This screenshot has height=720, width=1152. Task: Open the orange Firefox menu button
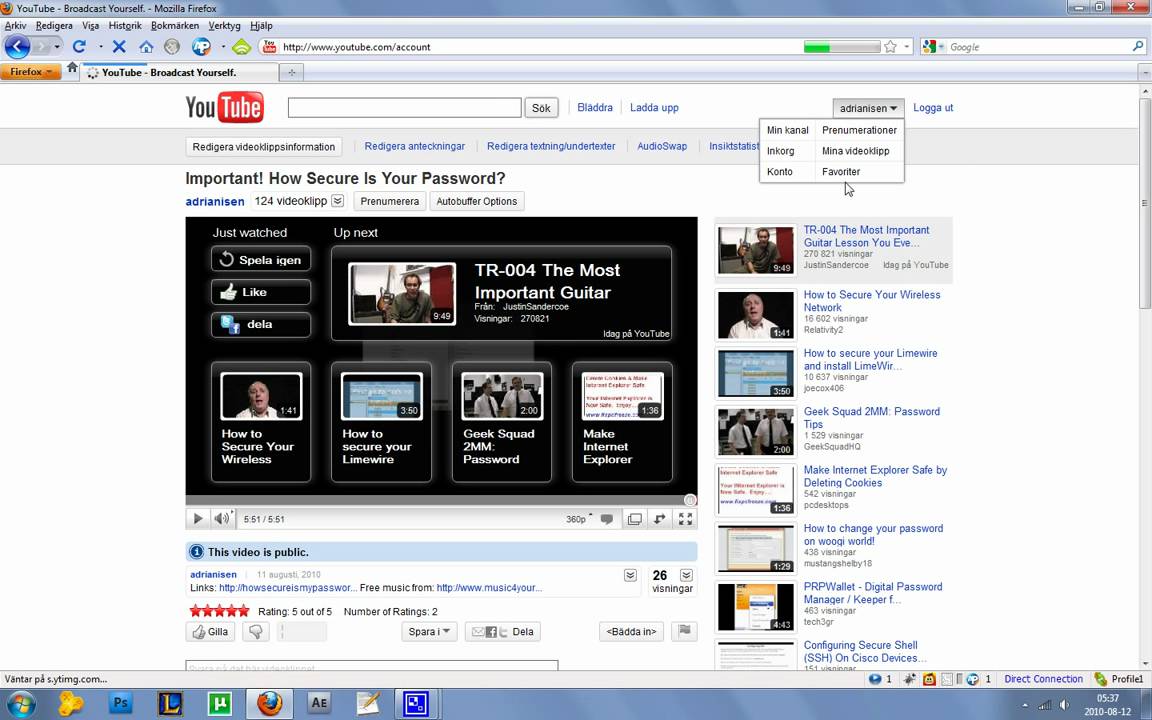pyautogui.click(x=30, y=72)
